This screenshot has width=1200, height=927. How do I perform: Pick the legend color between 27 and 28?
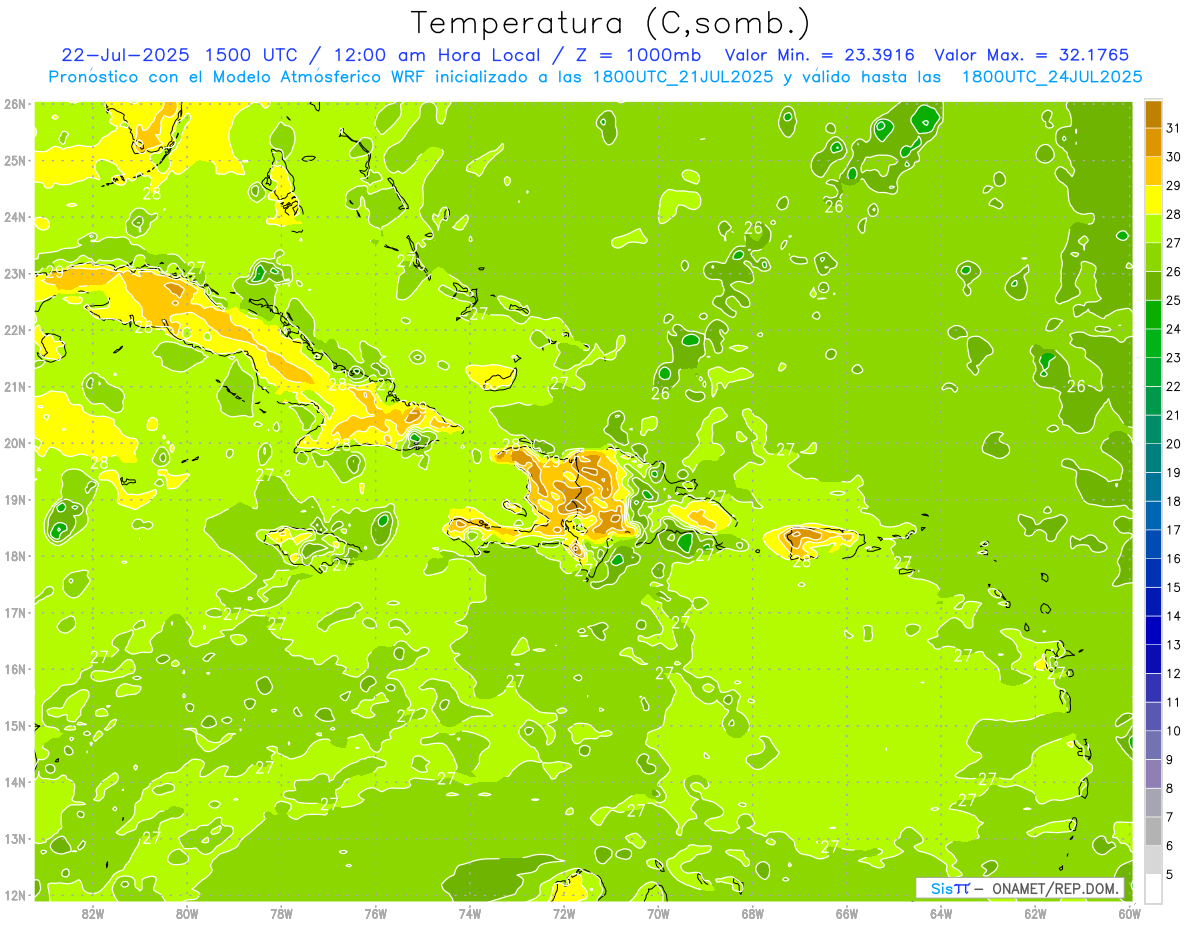click(x=1153, y=228)
